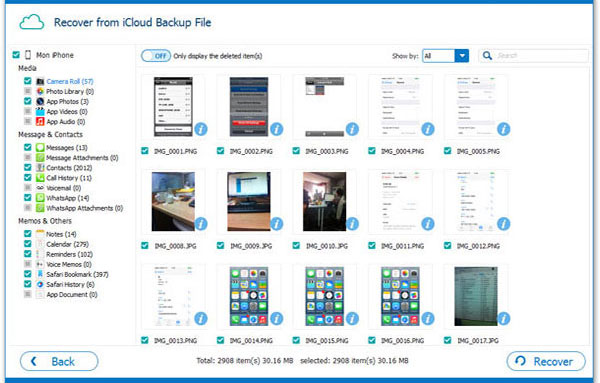Click the Recover button
The height and width of the screenshot is (383, 600).
point(546,361)
